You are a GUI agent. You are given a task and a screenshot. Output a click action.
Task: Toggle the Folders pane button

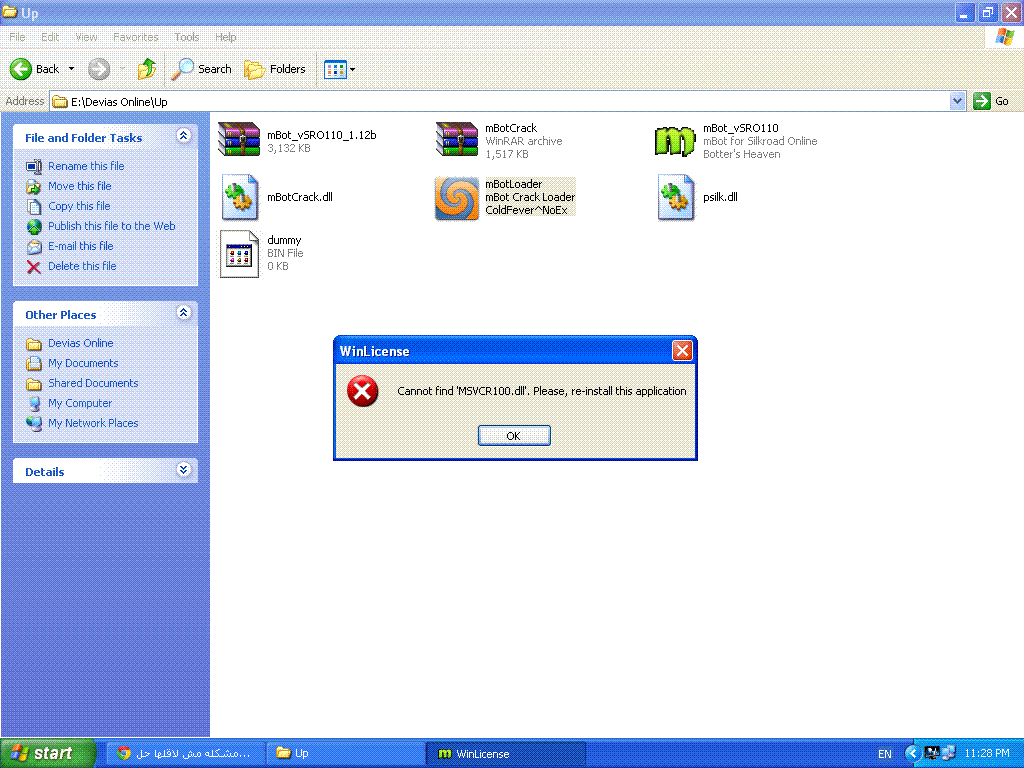tap(274, 69)
